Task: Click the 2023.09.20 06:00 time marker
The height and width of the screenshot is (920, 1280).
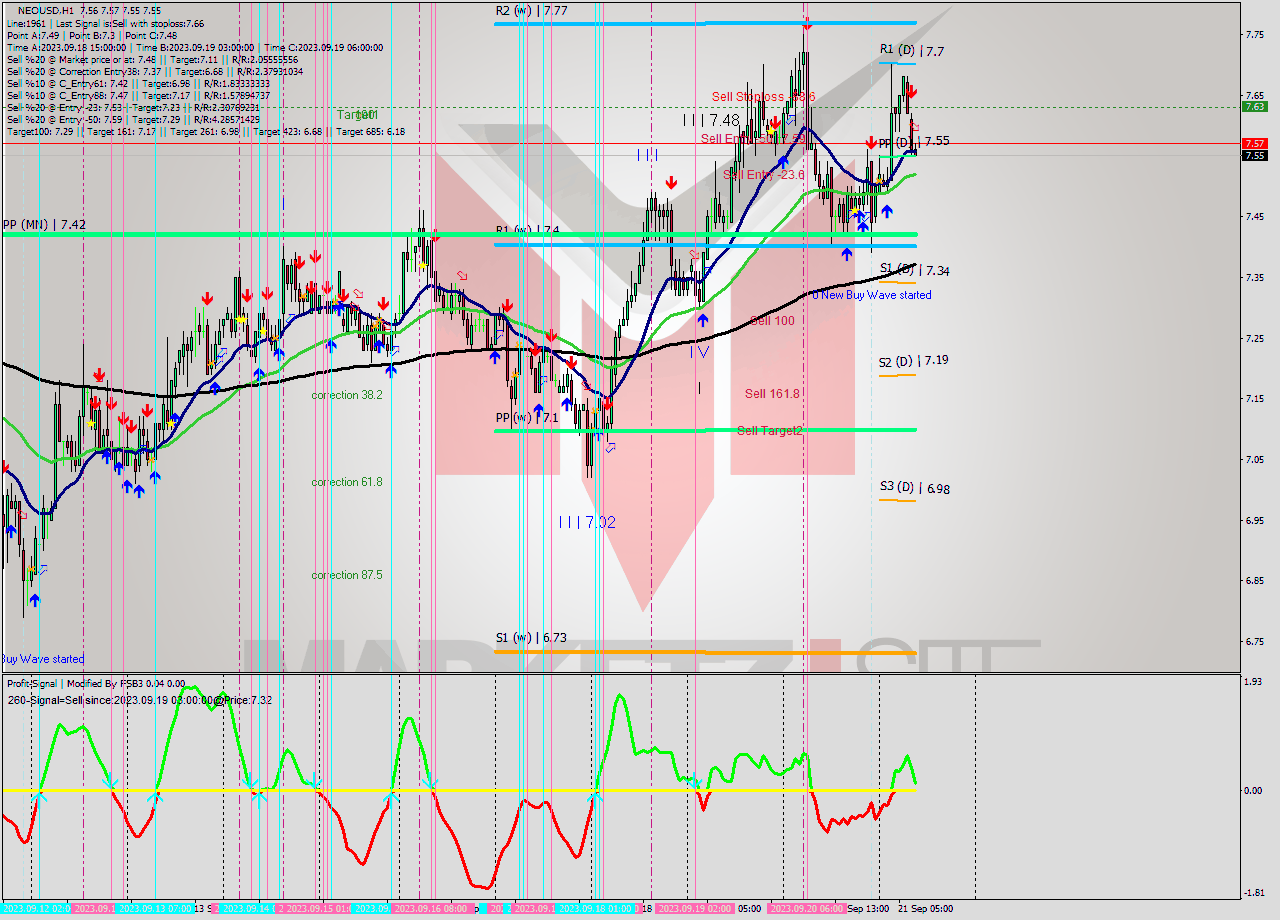Action: click(x=806, y=909)
